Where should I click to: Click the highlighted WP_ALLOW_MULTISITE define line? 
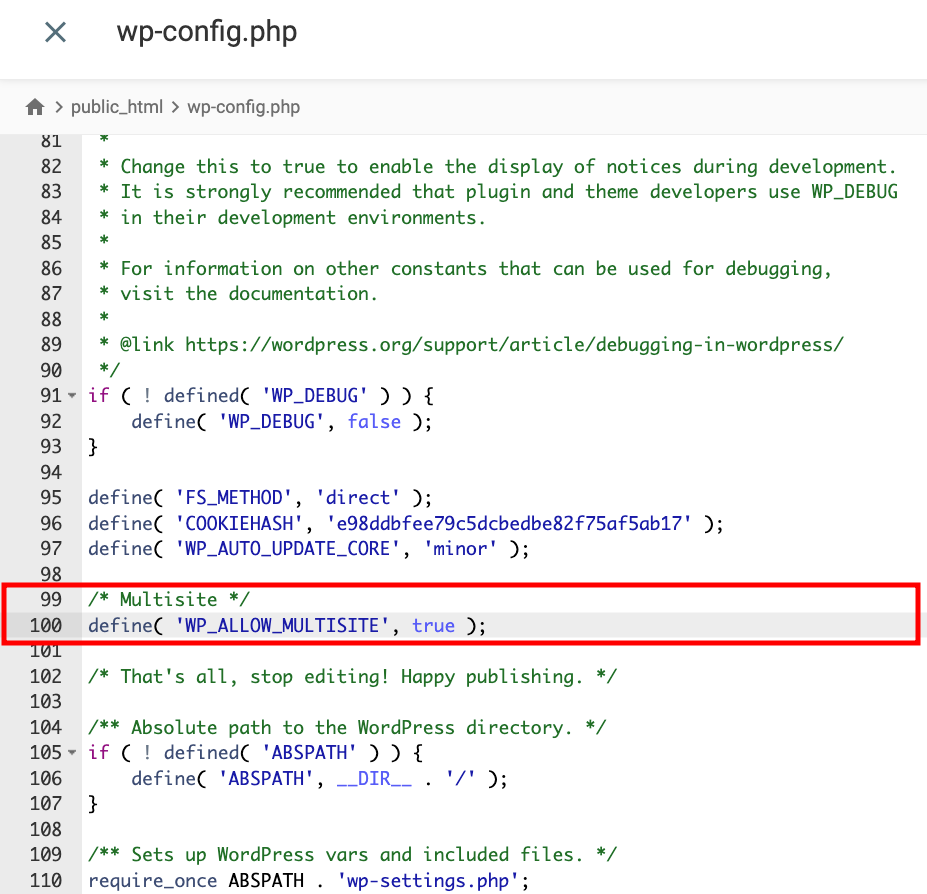coord(286,625)
